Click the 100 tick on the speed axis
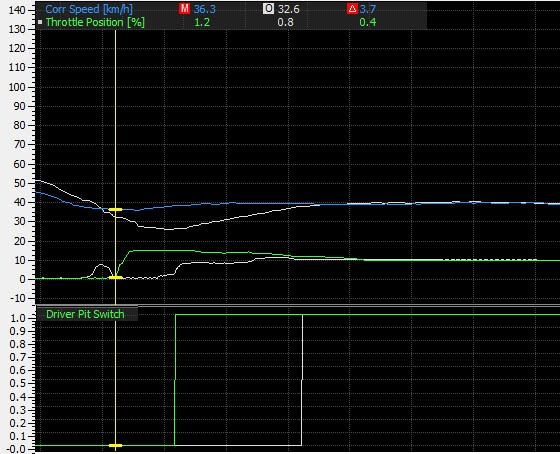560x454 pixels. point(17,87)
